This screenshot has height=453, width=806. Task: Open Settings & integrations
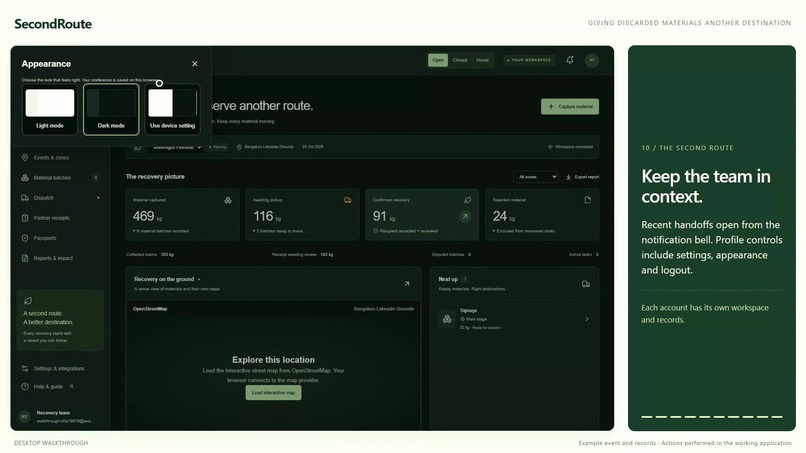pos(60,369)
